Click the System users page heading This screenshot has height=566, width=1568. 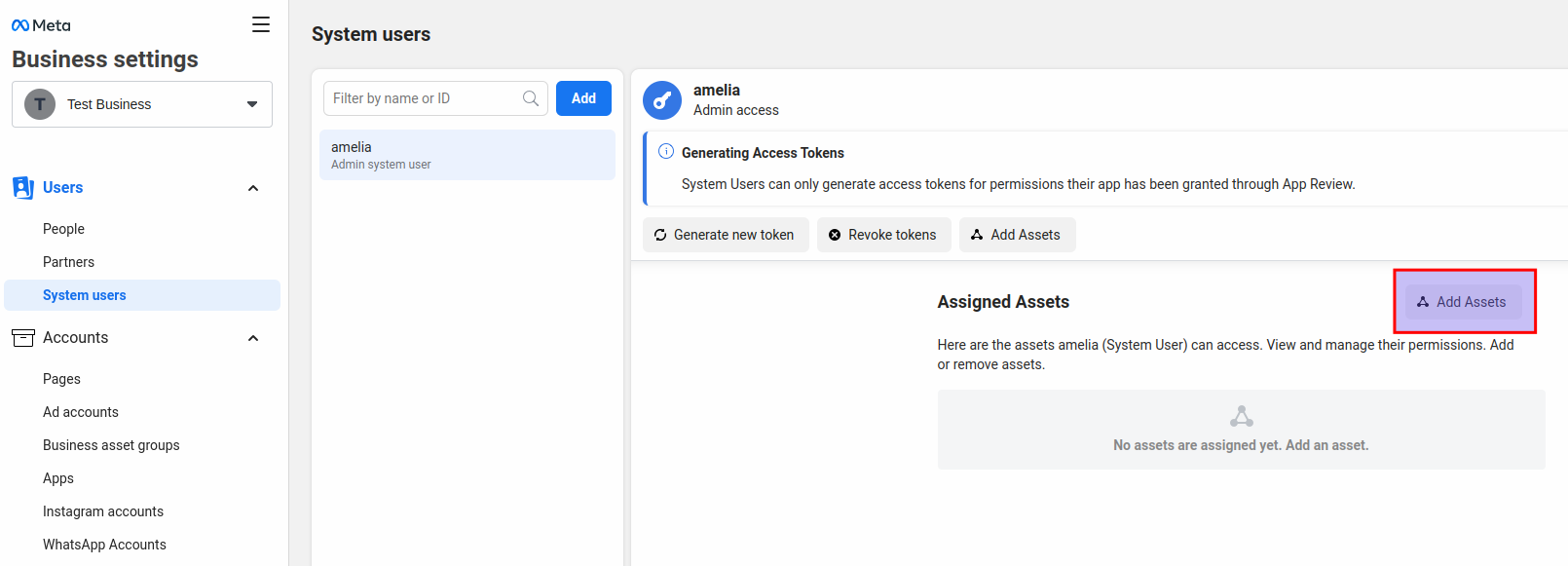371,34
